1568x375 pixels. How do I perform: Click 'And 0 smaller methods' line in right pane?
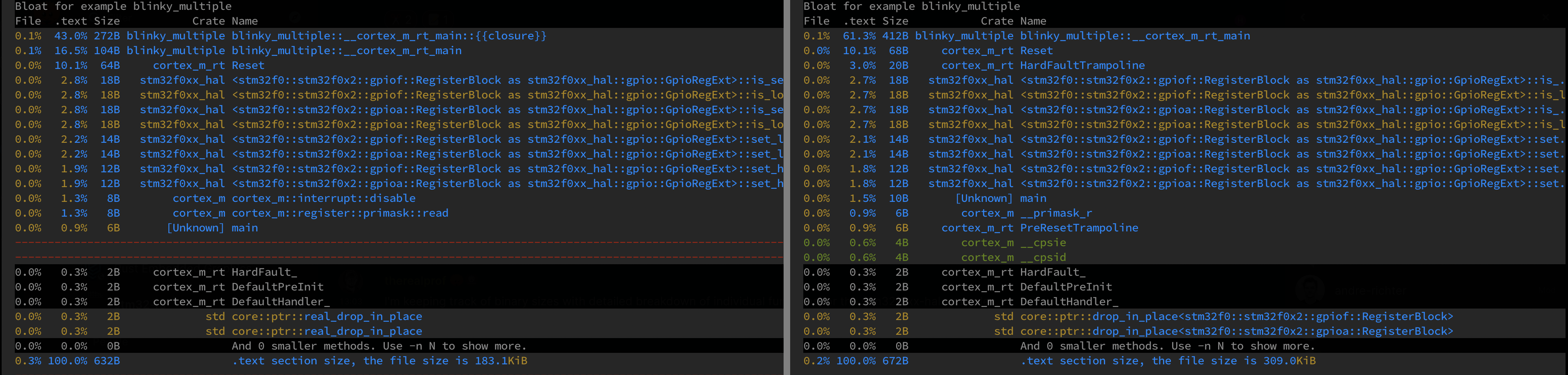tap(1168, 346)
